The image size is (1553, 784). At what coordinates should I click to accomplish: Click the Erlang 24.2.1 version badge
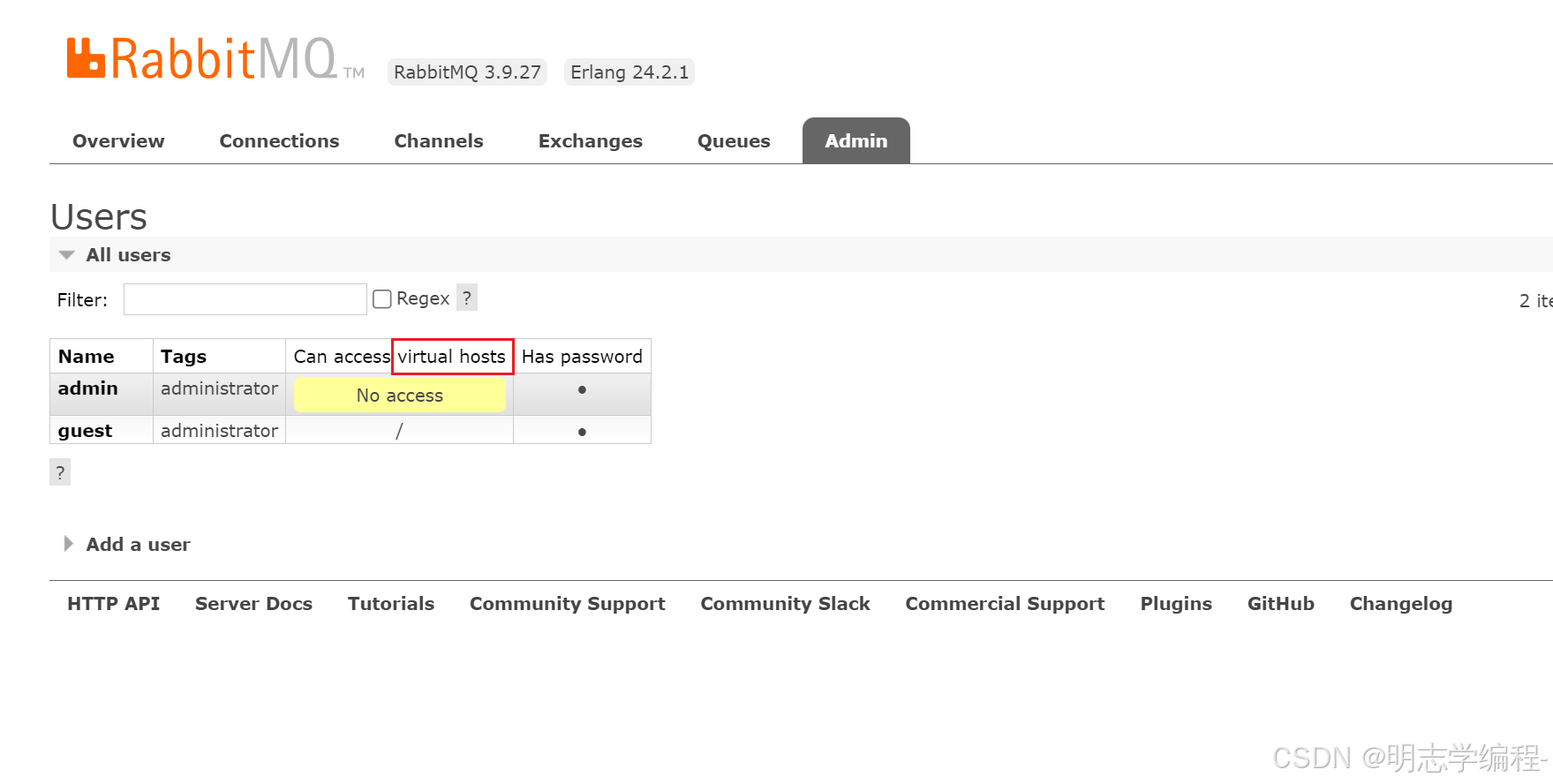[629, 72]
